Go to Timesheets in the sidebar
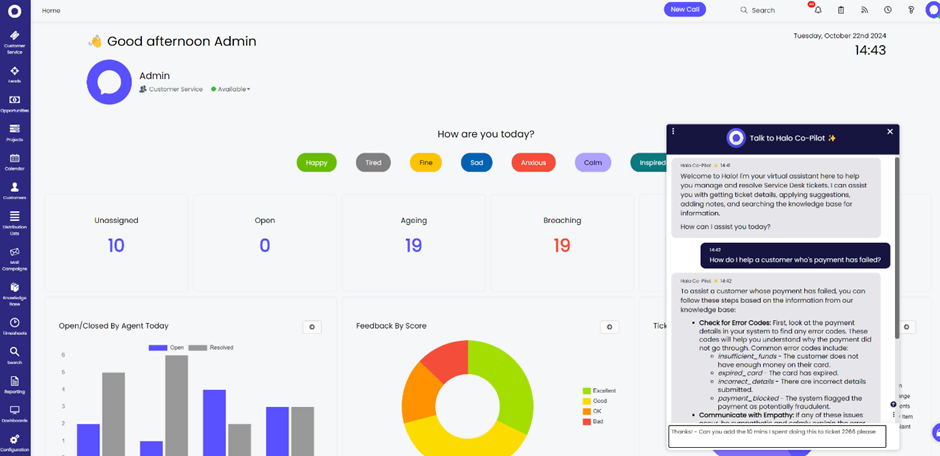Image resolution: width=940 pixels, height=456 pixels. click(x=15, y=325)
